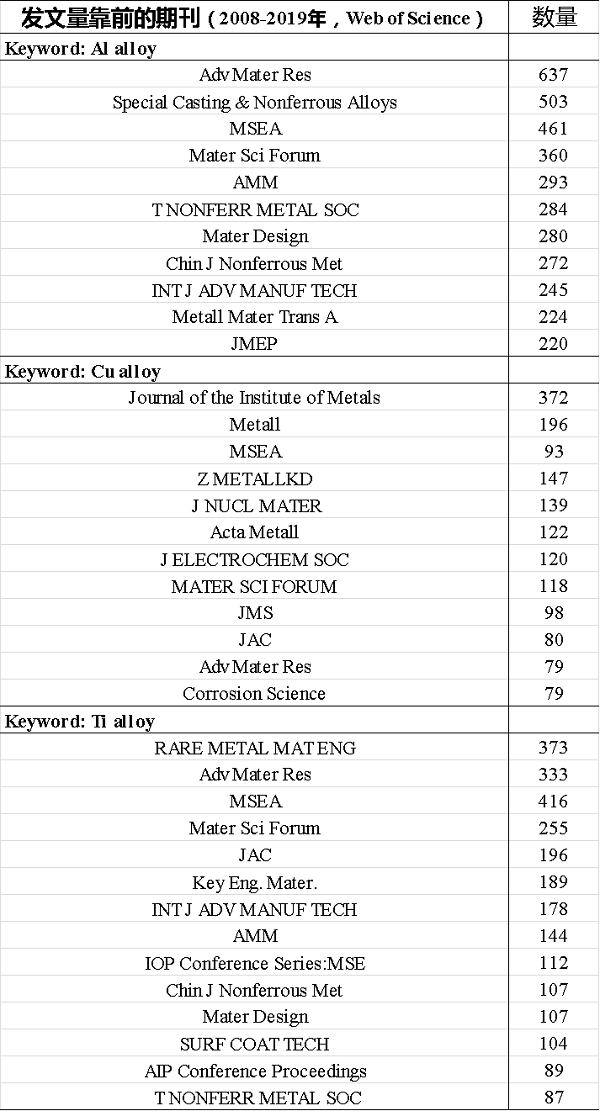Select the "Keyword: Cu alloy" section row
The image size is (600, 1111).
click(x=83, y=372)
